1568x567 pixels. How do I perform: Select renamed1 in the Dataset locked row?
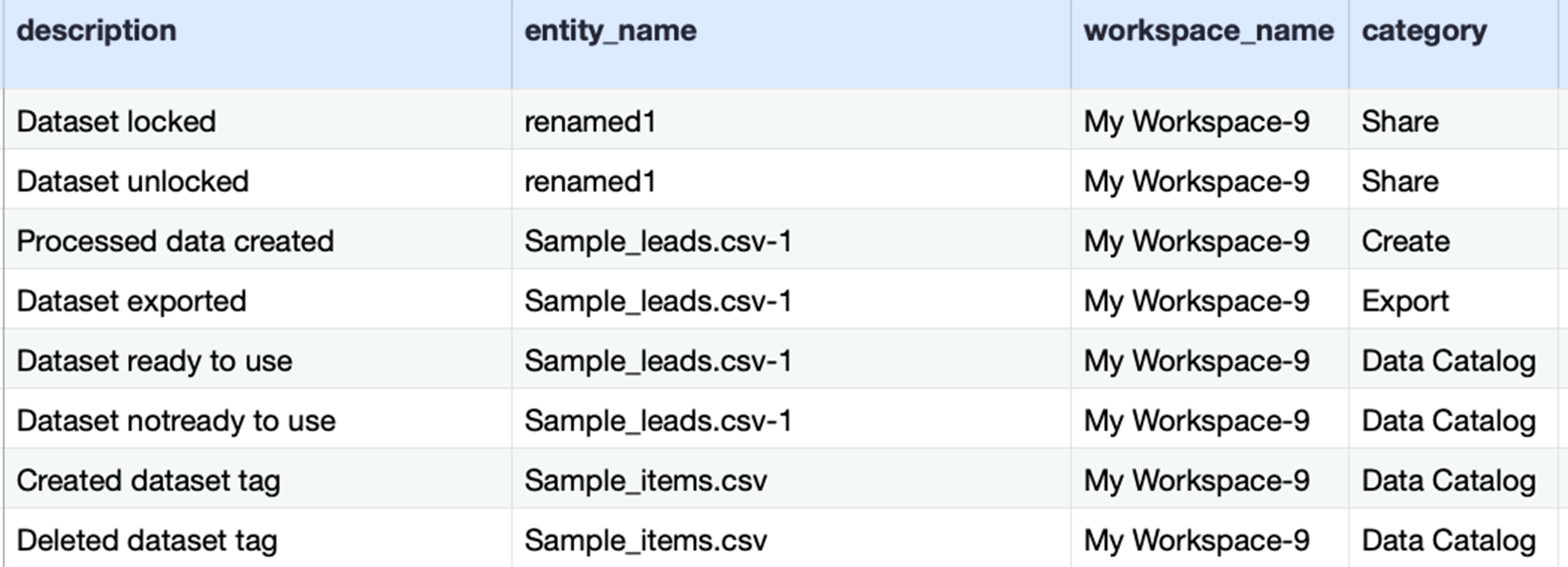590,121
